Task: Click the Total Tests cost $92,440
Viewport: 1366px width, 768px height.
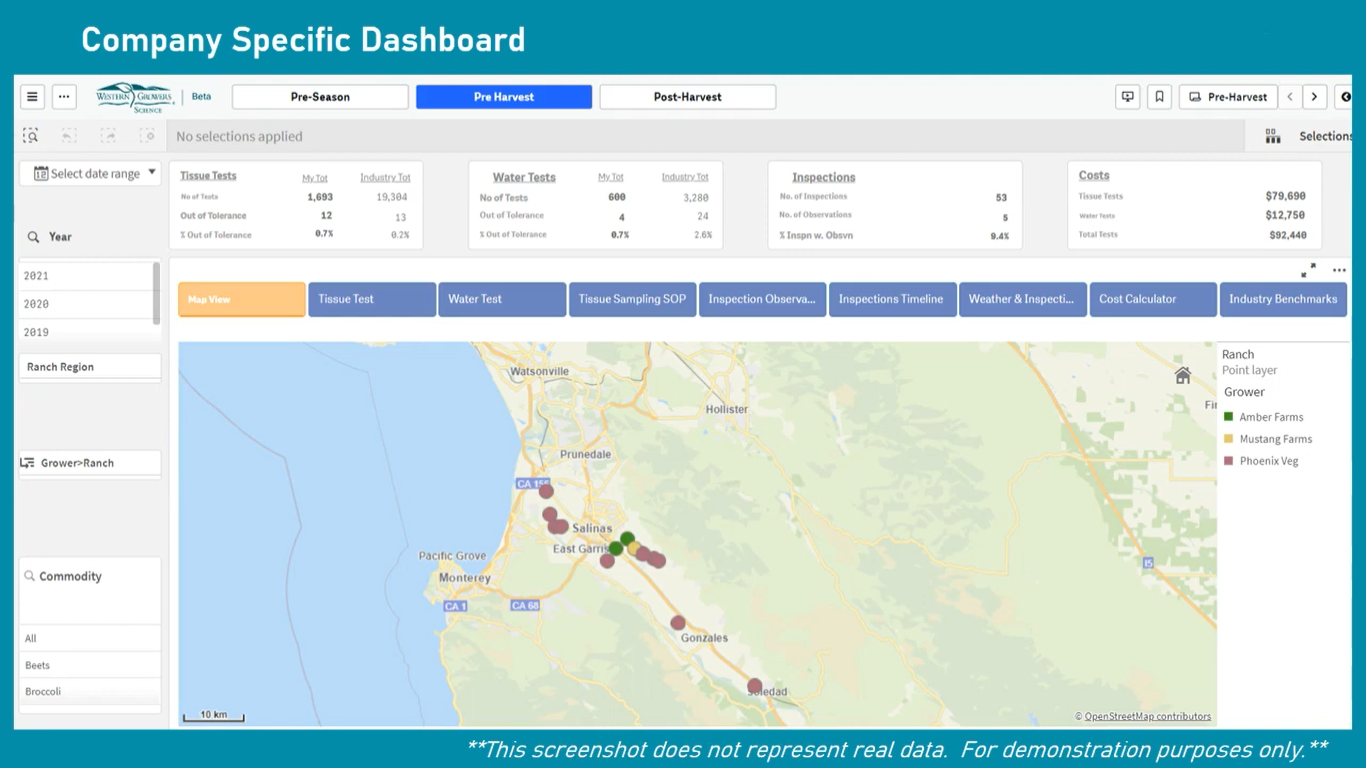Action: pos(1286,235)
